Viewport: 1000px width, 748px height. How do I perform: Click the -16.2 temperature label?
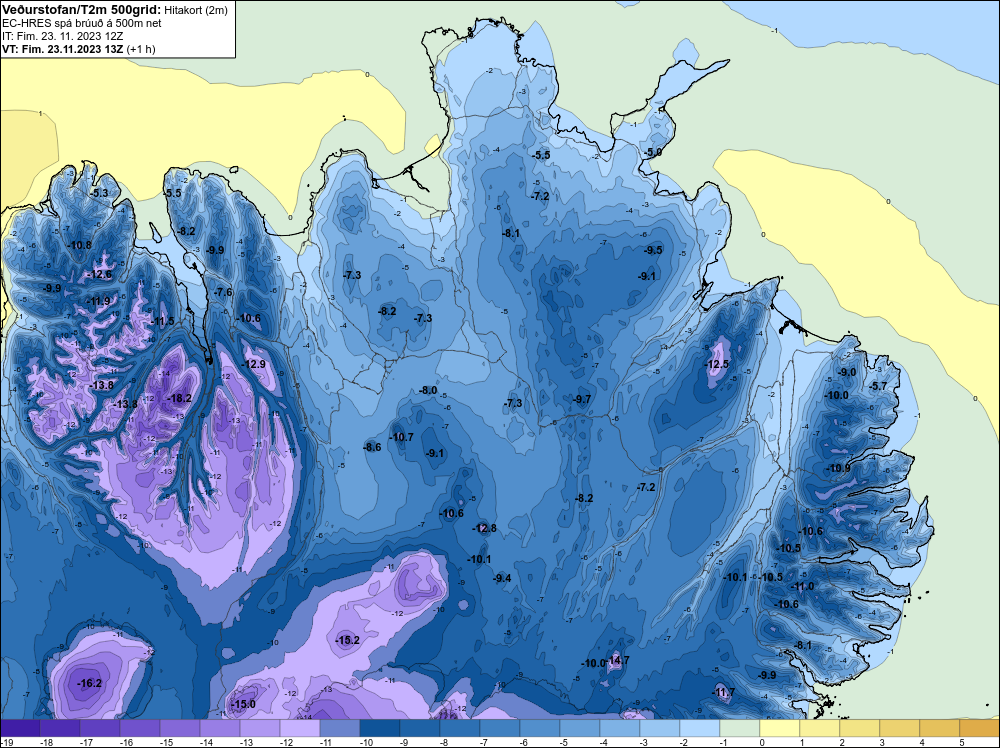89,683
